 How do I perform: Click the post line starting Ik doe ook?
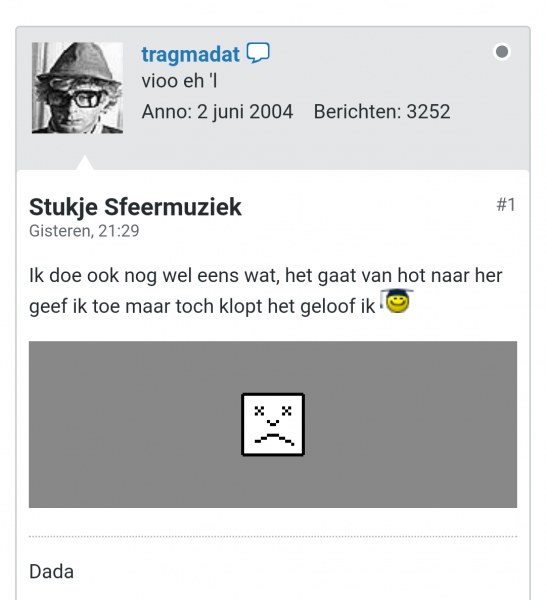266,276
